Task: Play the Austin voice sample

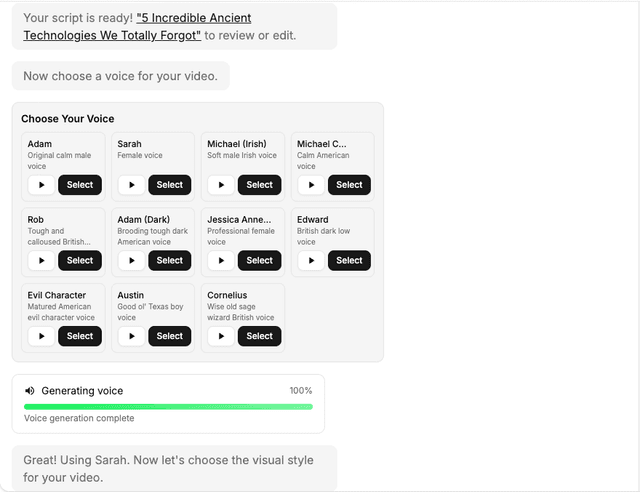Action: 131,336
